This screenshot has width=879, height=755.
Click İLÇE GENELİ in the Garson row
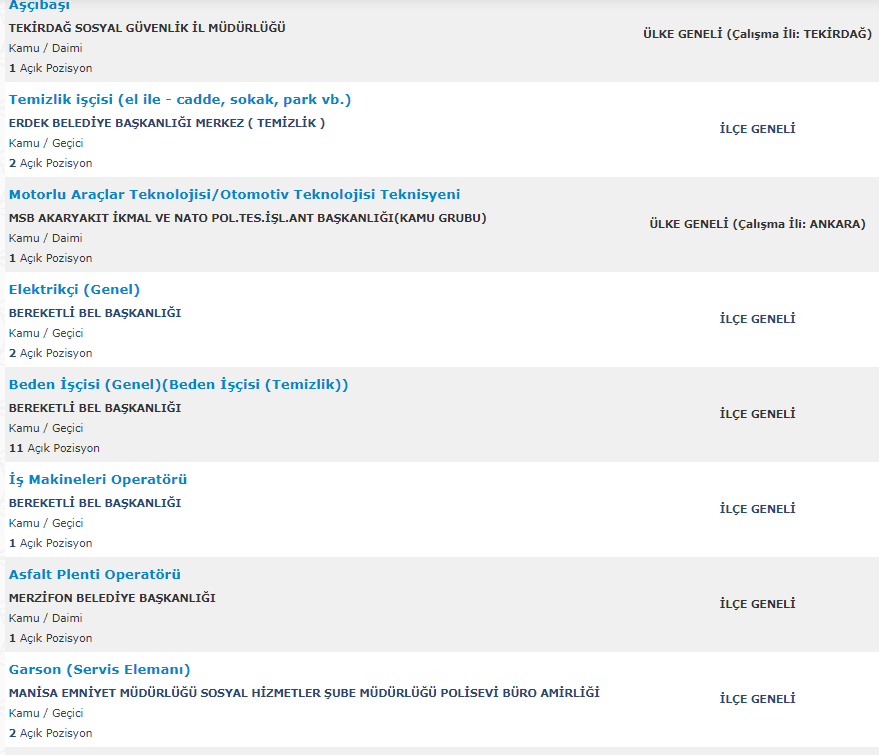(757, 699)
